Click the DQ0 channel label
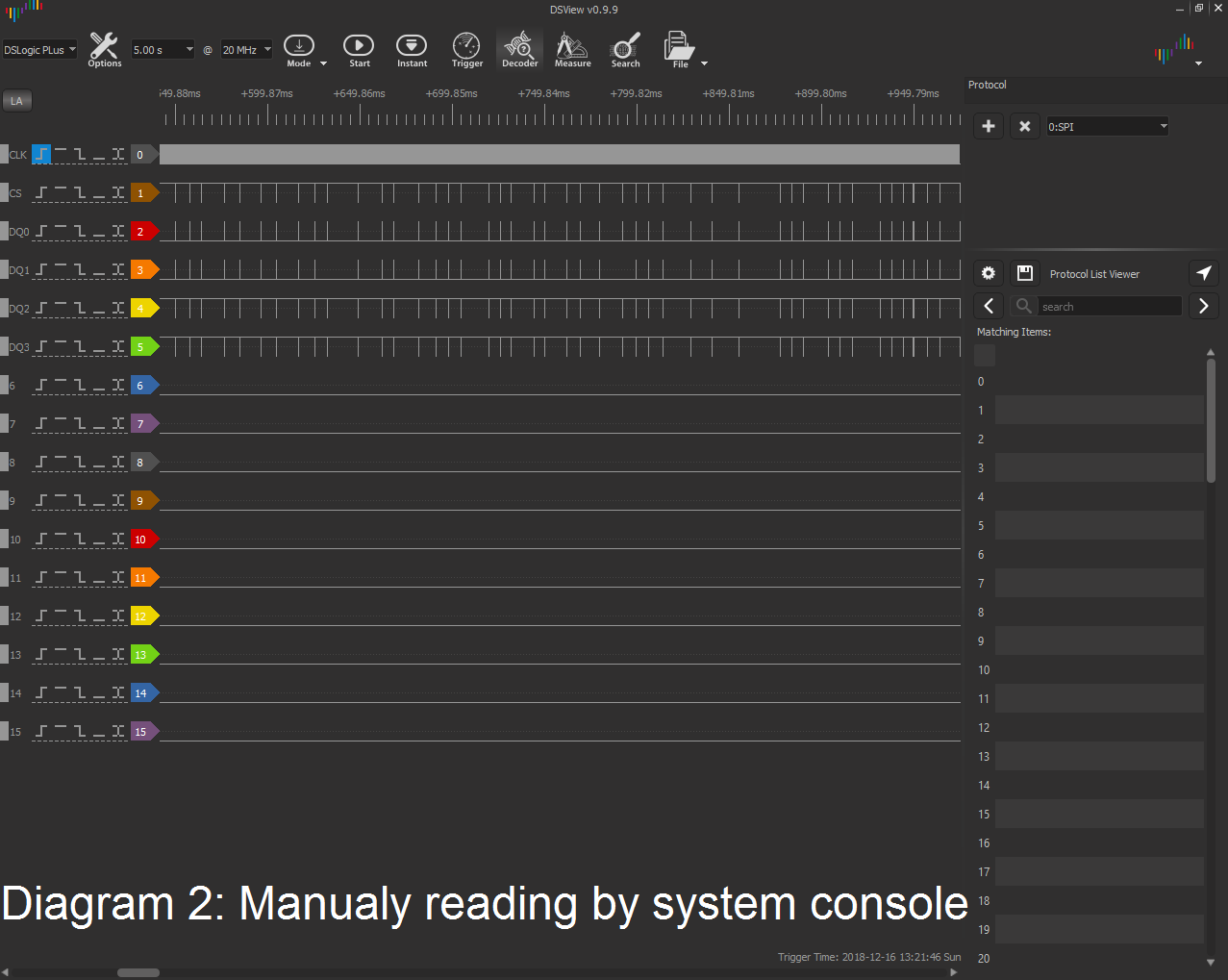The height and width of the screenshot is (980, 1228). click(x=19, y=232)
